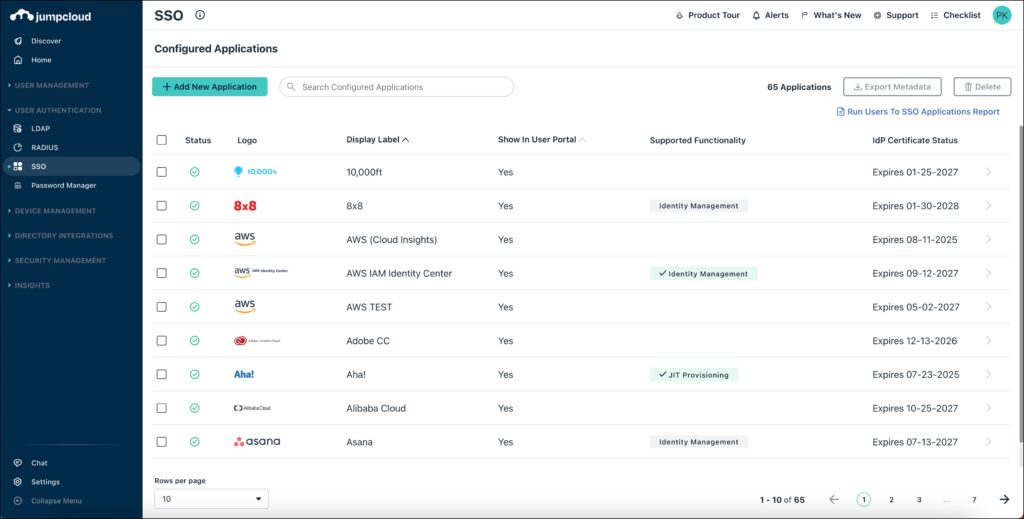Click the 8x8 application logo
This screenshot has width=1024, height=519.
tap(245, 206)
